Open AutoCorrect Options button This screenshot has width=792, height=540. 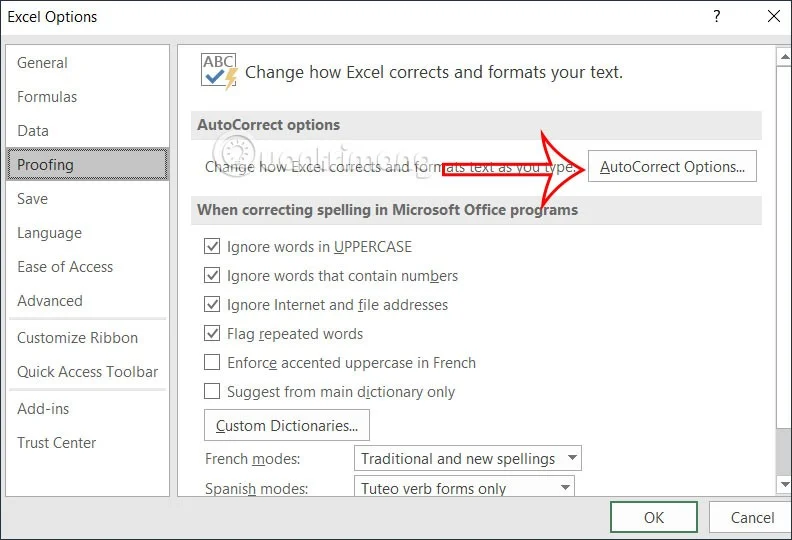672,166
